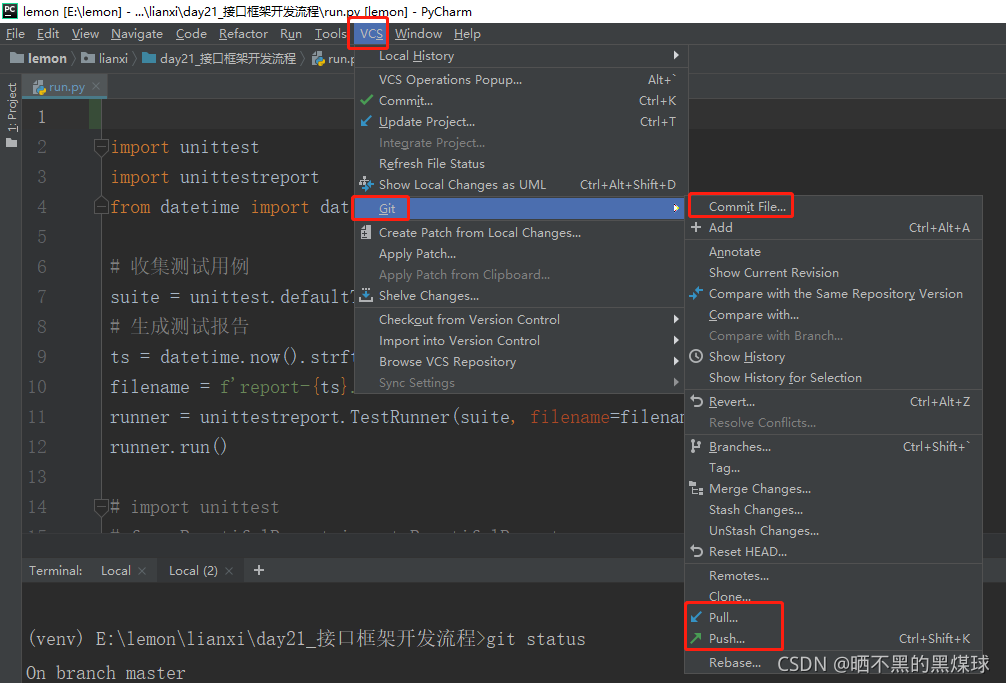The height and width of the screenshot is (683, 1006).
Task: Click the Reset HEAD arrow icon
Action: (696, 551)
